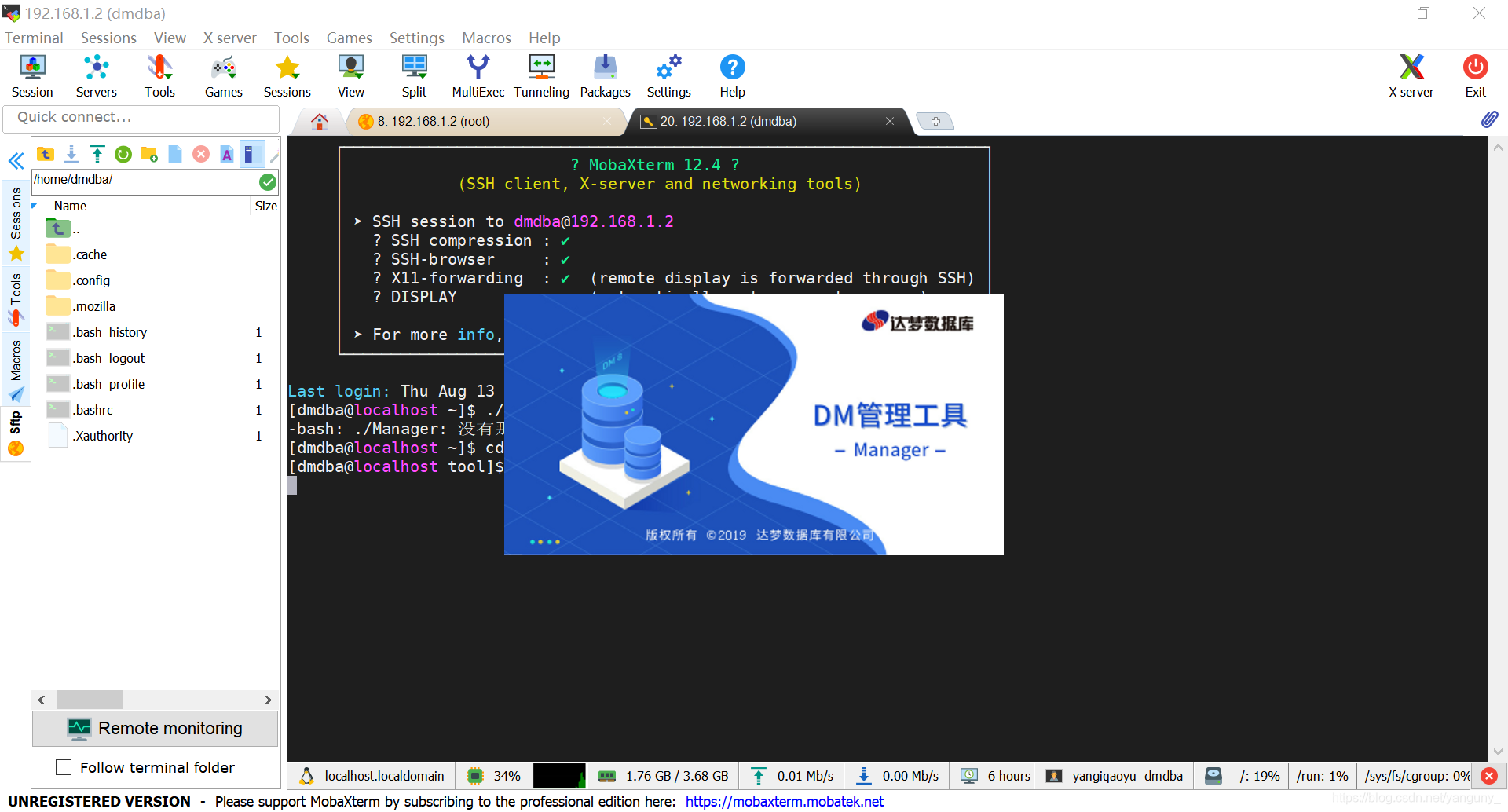
Task: Open the X server menu
Action: 229,38
